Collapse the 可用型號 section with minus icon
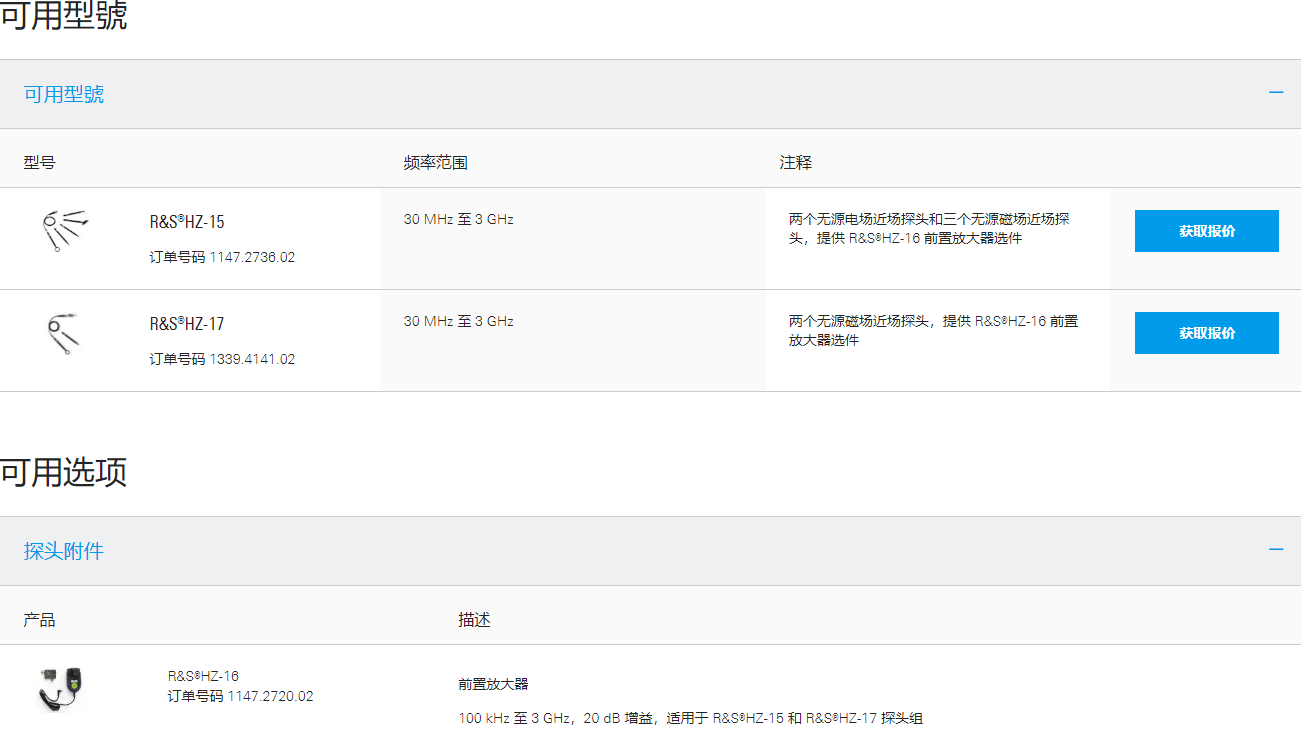This screenshot has width=1301, height=751. (1276, 93)
